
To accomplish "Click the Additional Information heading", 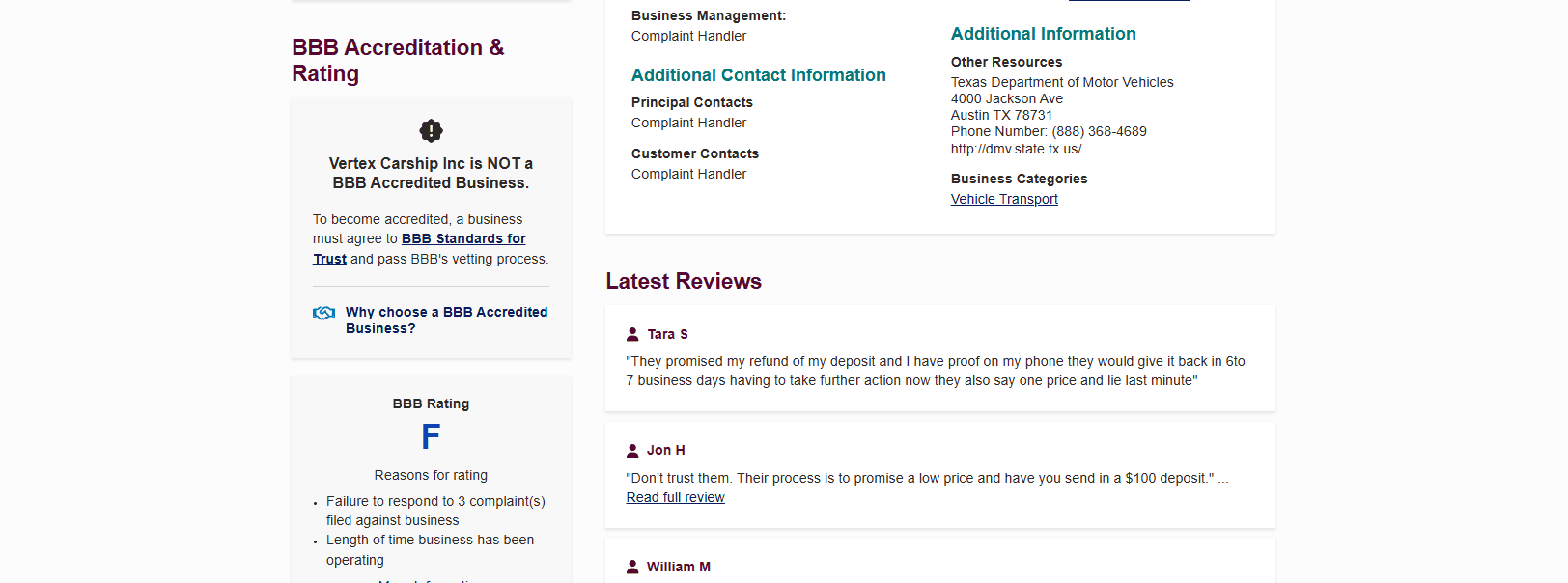I will tap(1043, 34).
